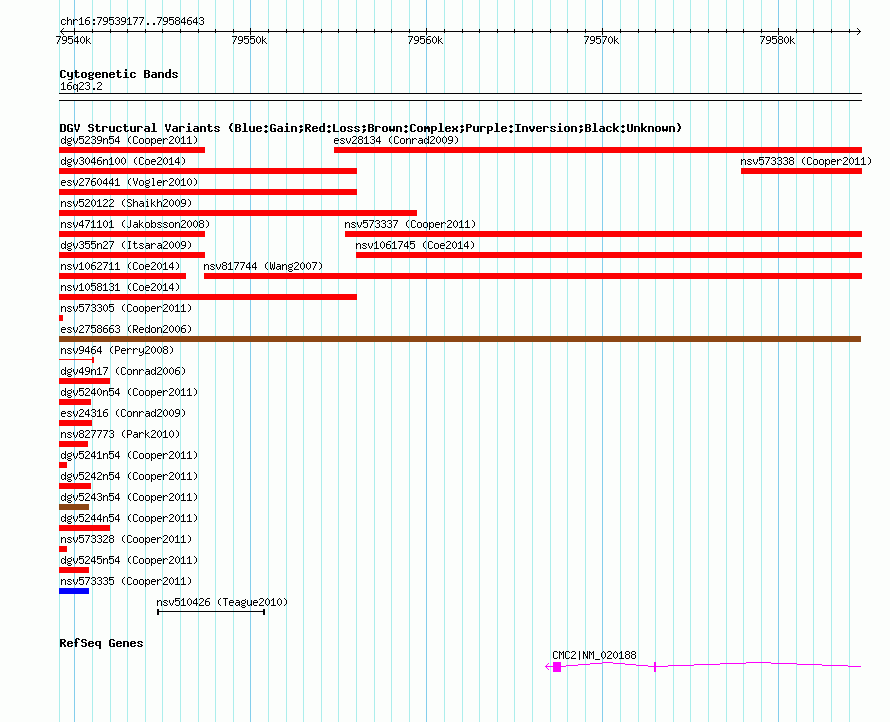The width and height of the screenshot is (890, 722).
Task: Open the dgv3046n100 (Coe2014) variant
Action: [x=123, y=161]
